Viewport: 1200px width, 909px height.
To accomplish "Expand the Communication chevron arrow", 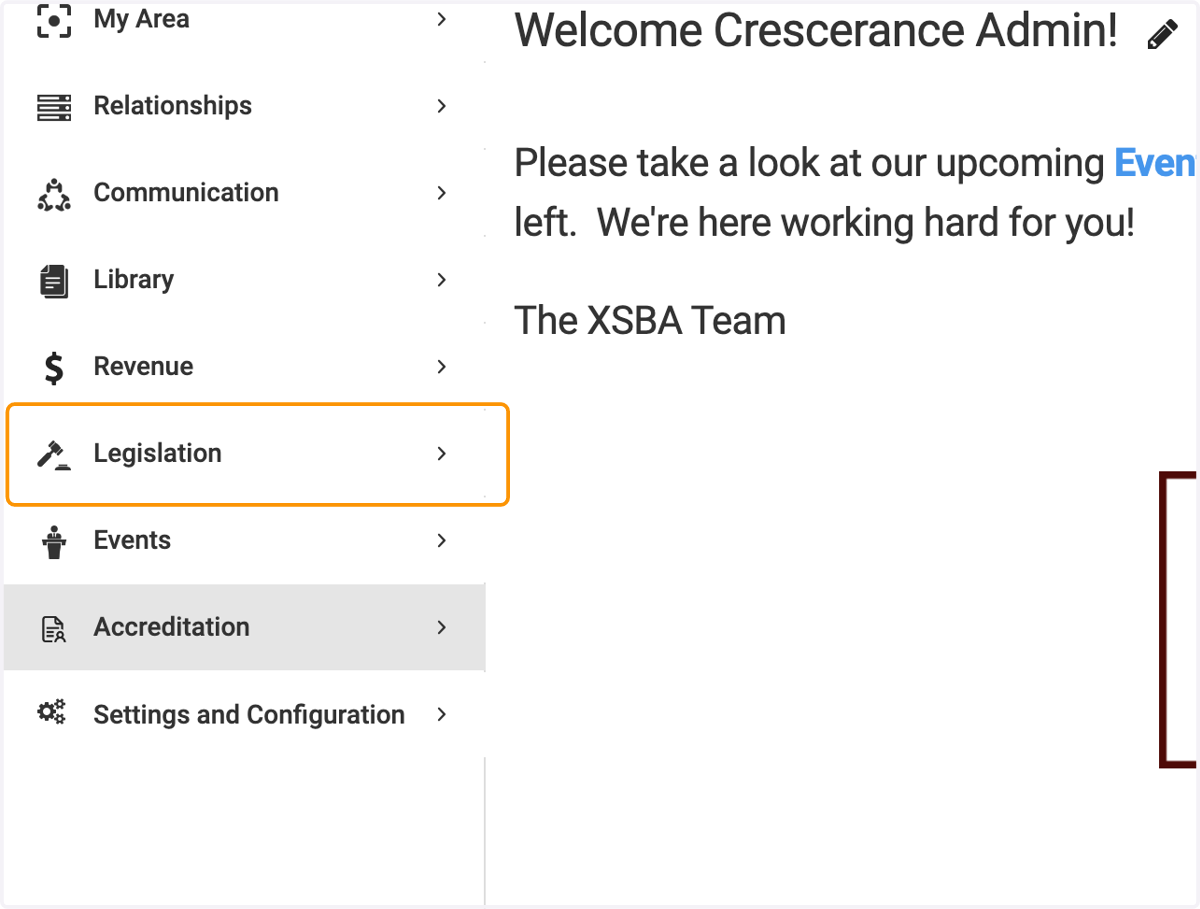I will coord(442,193).
